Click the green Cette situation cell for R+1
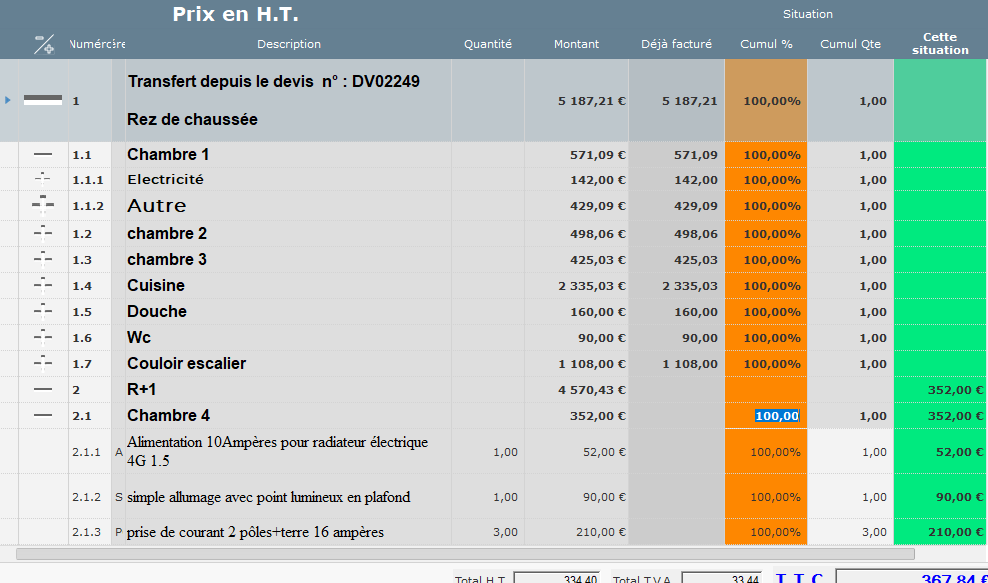 tap(940, 390)
